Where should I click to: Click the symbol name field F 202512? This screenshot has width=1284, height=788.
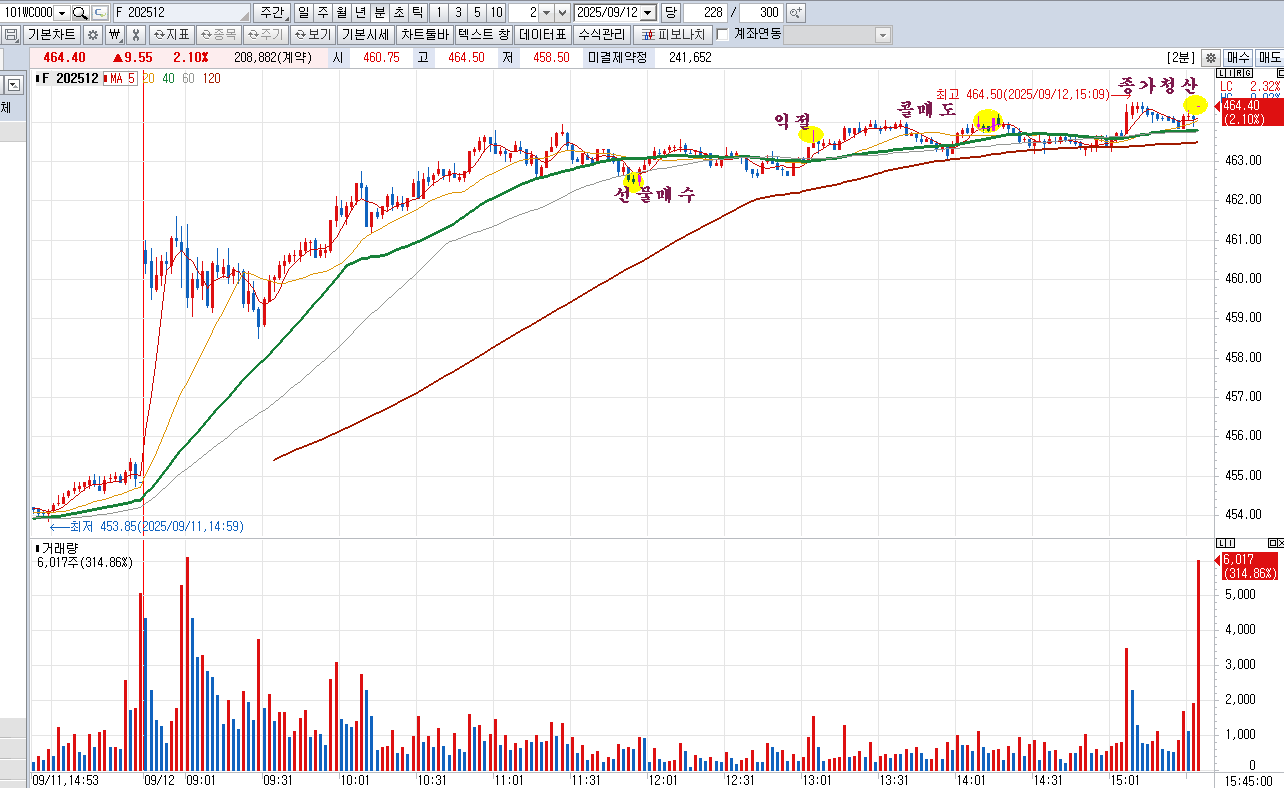click(x=182, y=13)
